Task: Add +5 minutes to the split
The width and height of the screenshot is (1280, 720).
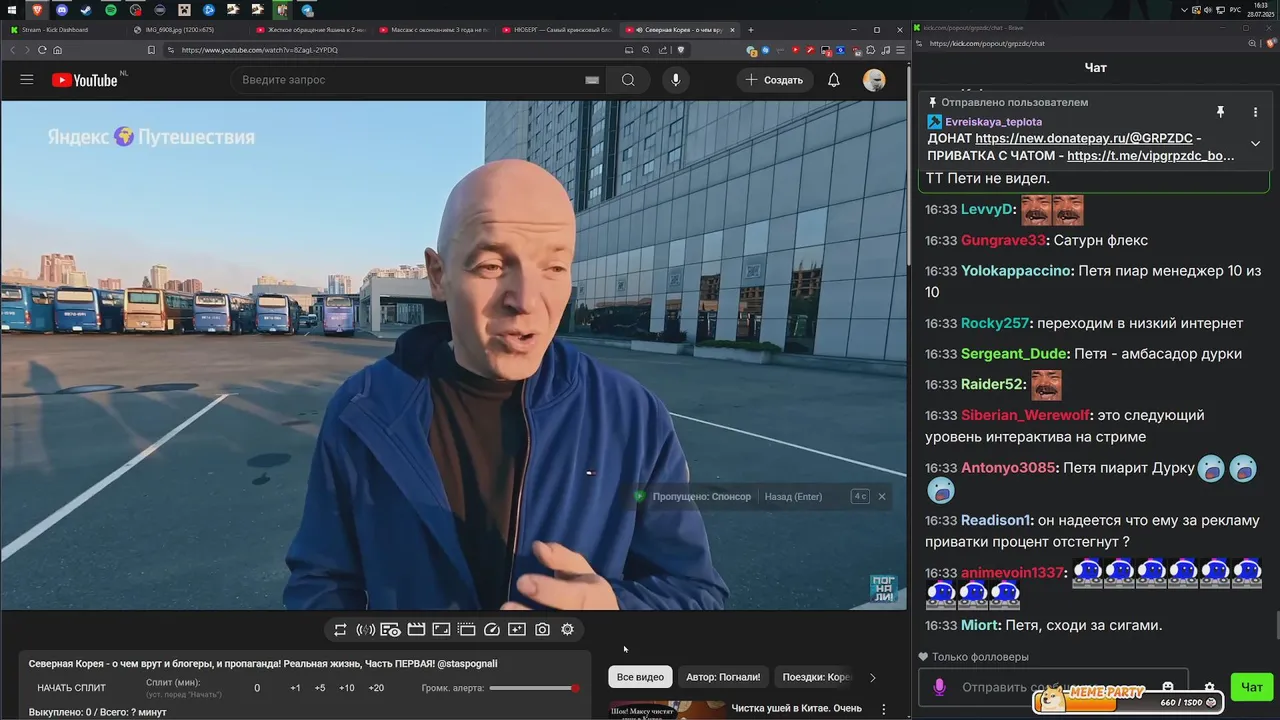Action: (x=320, y=688)
